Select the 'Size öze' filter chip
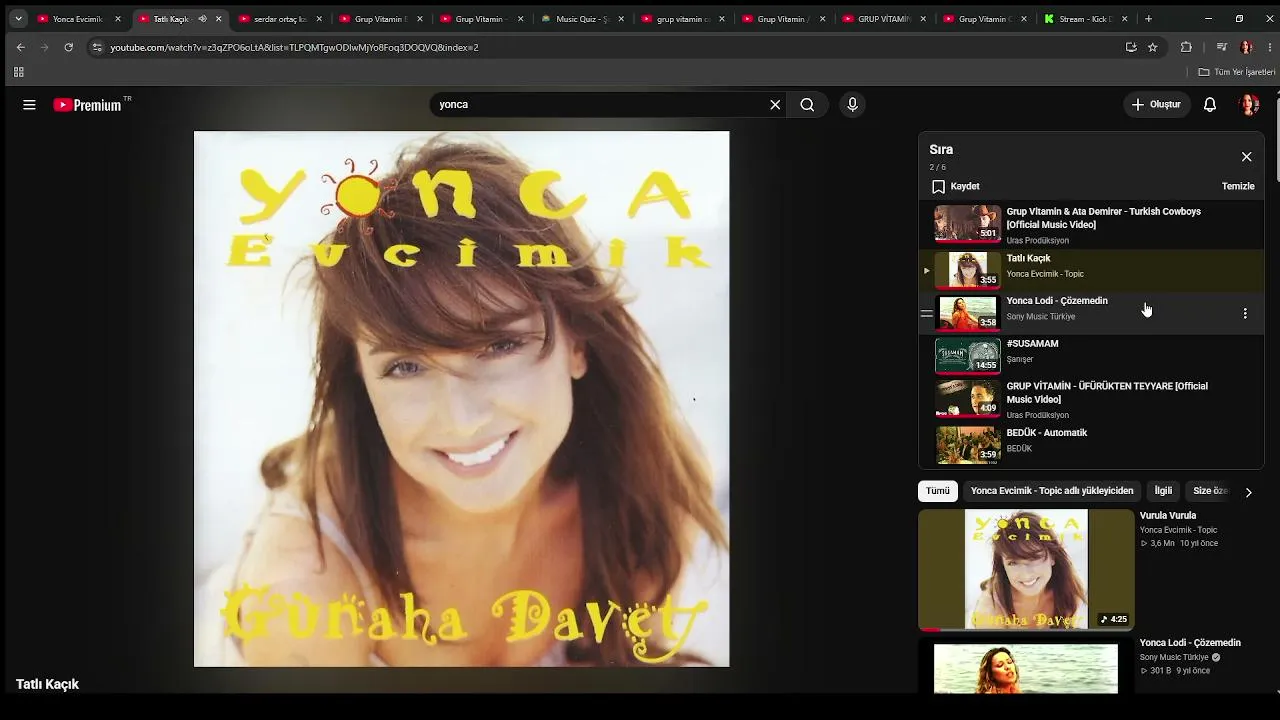1280x720 pixels. [1210, 491]
